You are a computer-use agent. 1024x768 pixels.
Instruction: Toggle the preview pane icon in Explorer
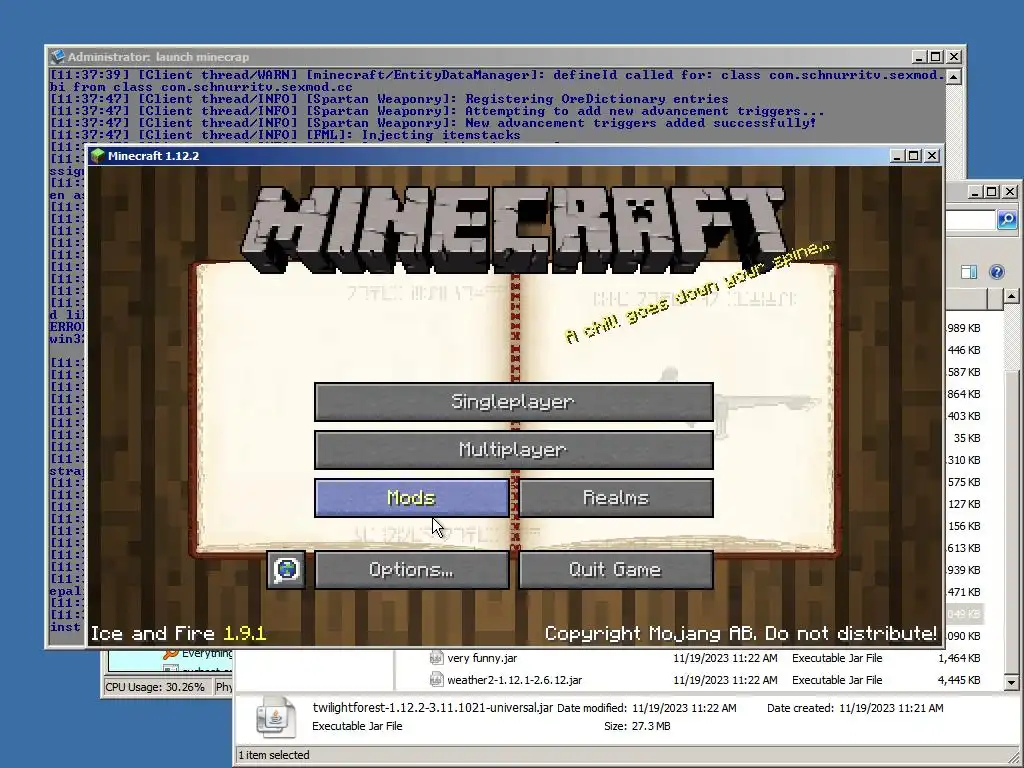[969, 272]
